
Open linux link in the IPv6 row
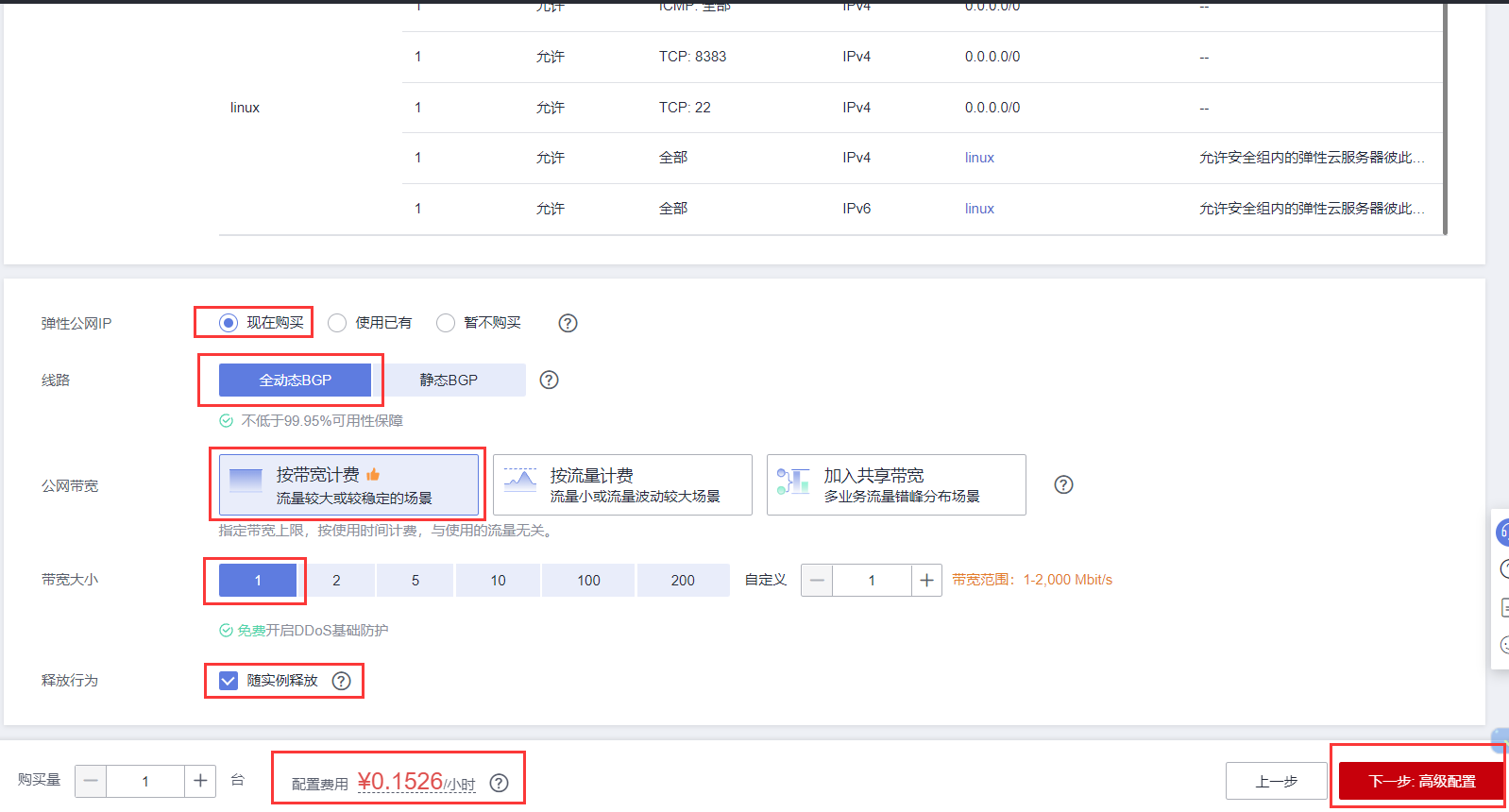(979, 209)
